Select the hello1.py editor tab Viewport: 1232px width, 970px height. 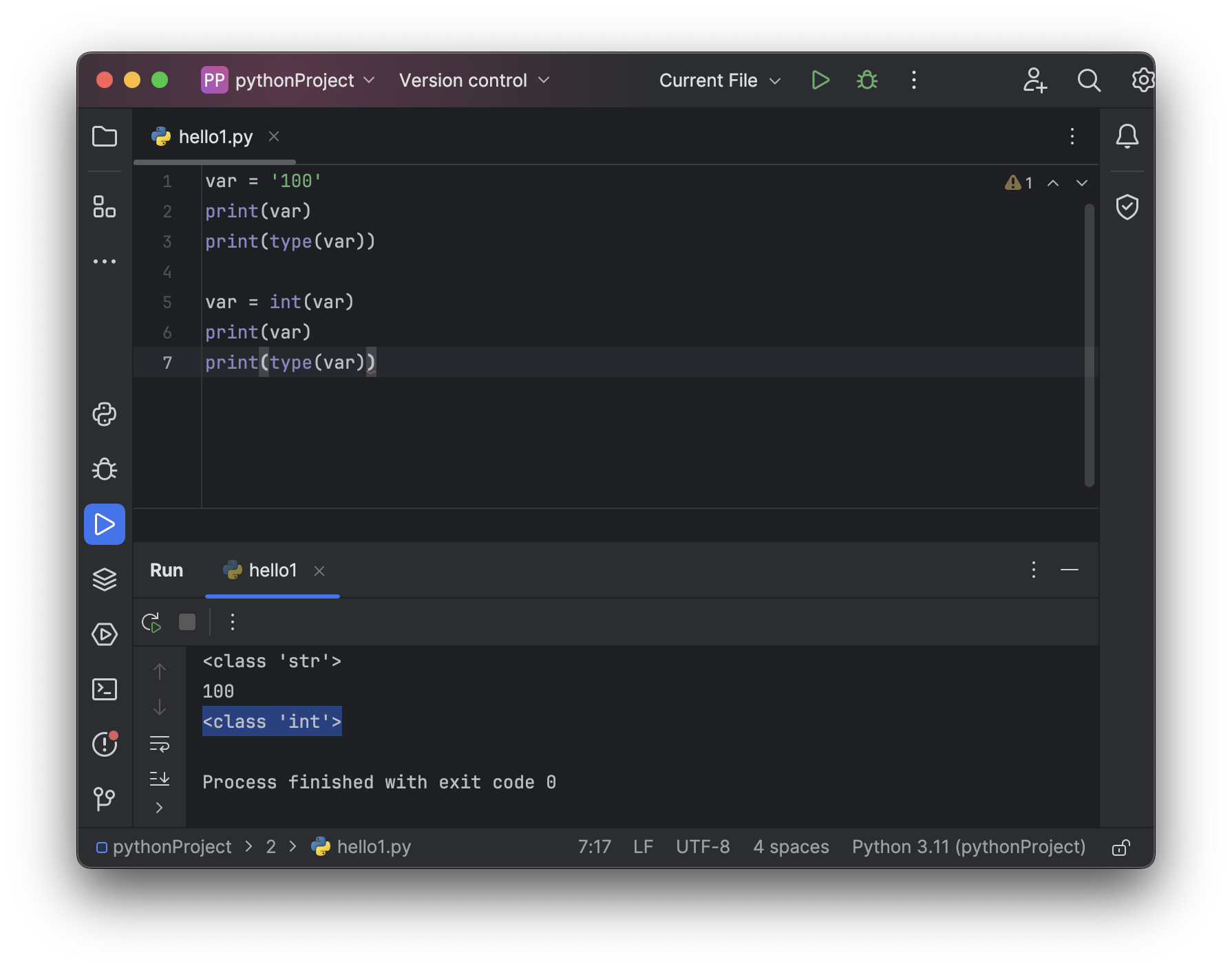click(215, 137)
